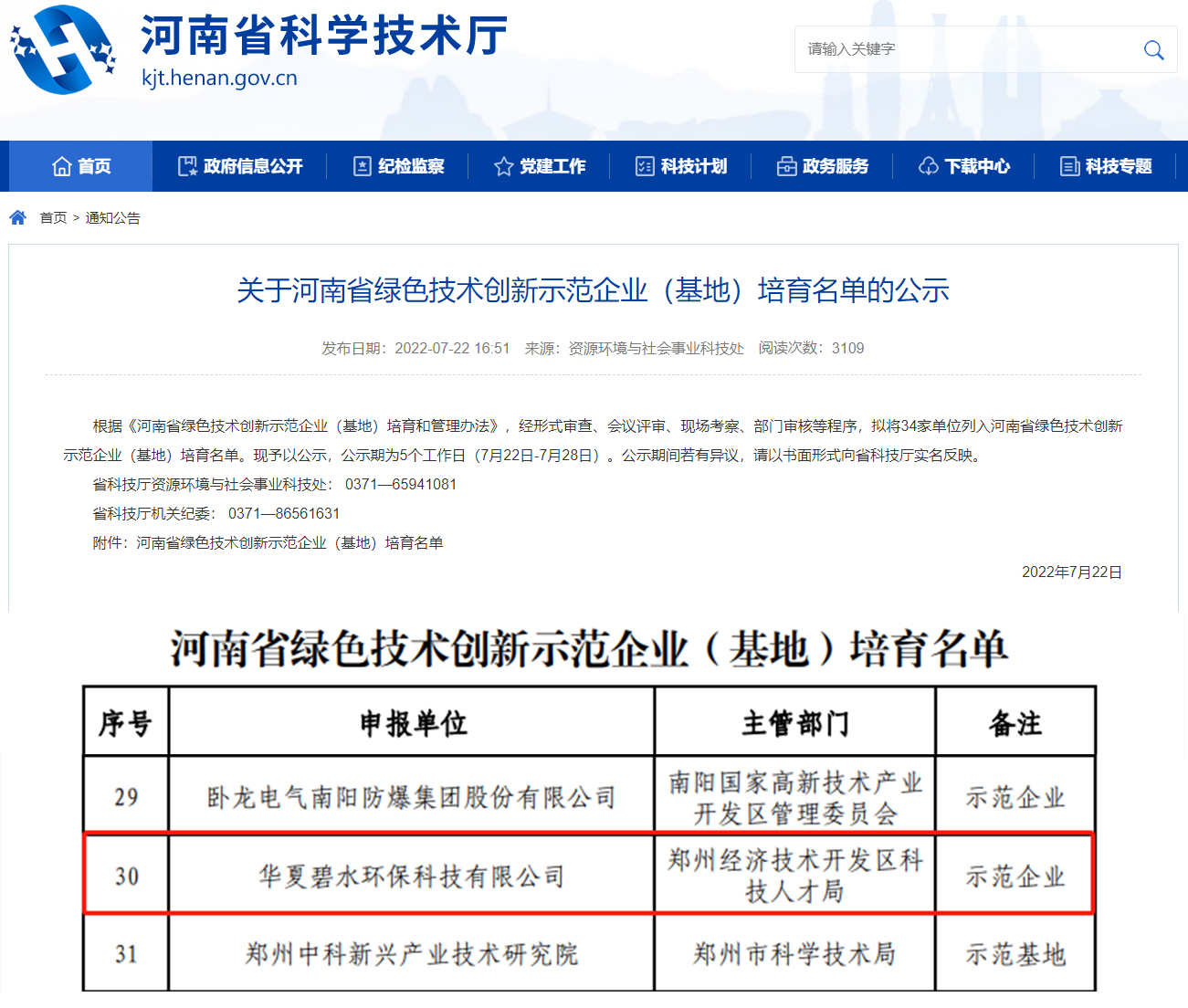
Task: Click the checklist icon beside 科技计划
Action: pos(645,166)
